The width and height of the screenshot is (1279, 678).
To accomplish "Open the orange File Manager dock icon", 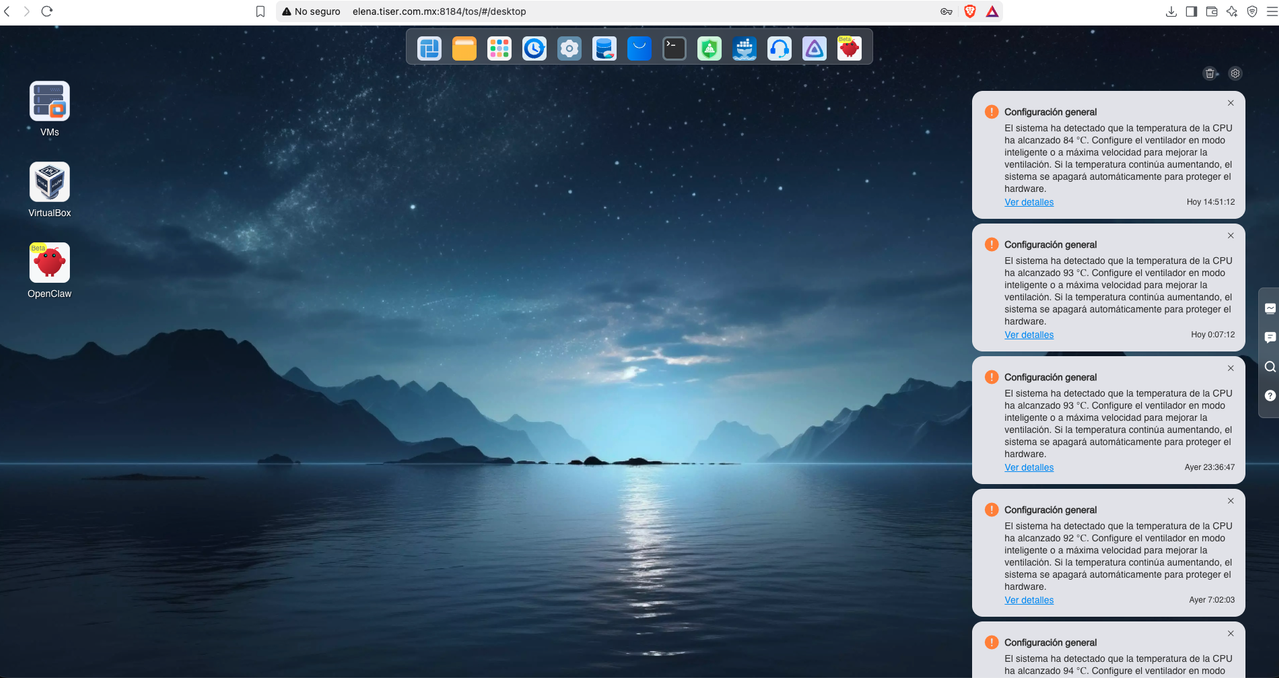I will tap(464, 48).
